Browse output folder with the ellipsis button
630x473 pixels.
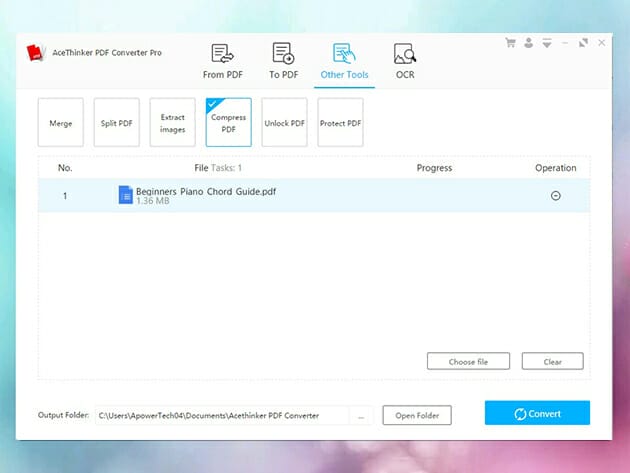362,415
